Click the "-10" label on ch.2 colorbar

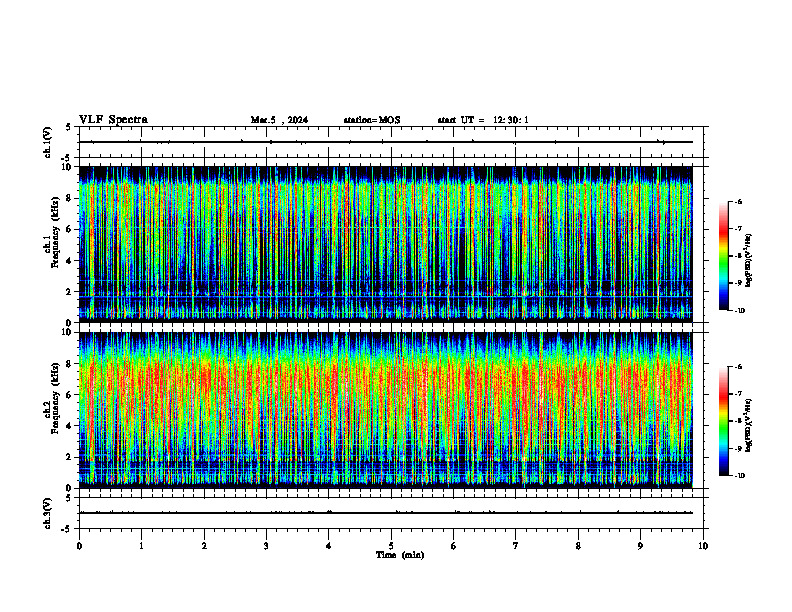pyautogui.click(x=740, y=476)
